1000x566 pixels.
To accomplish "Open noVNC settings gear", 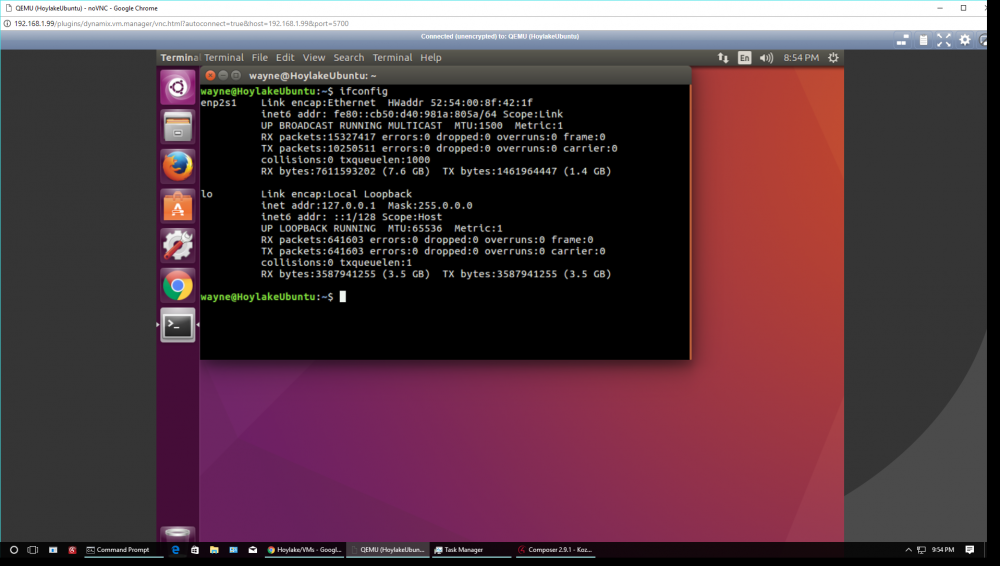I will 965,40.
